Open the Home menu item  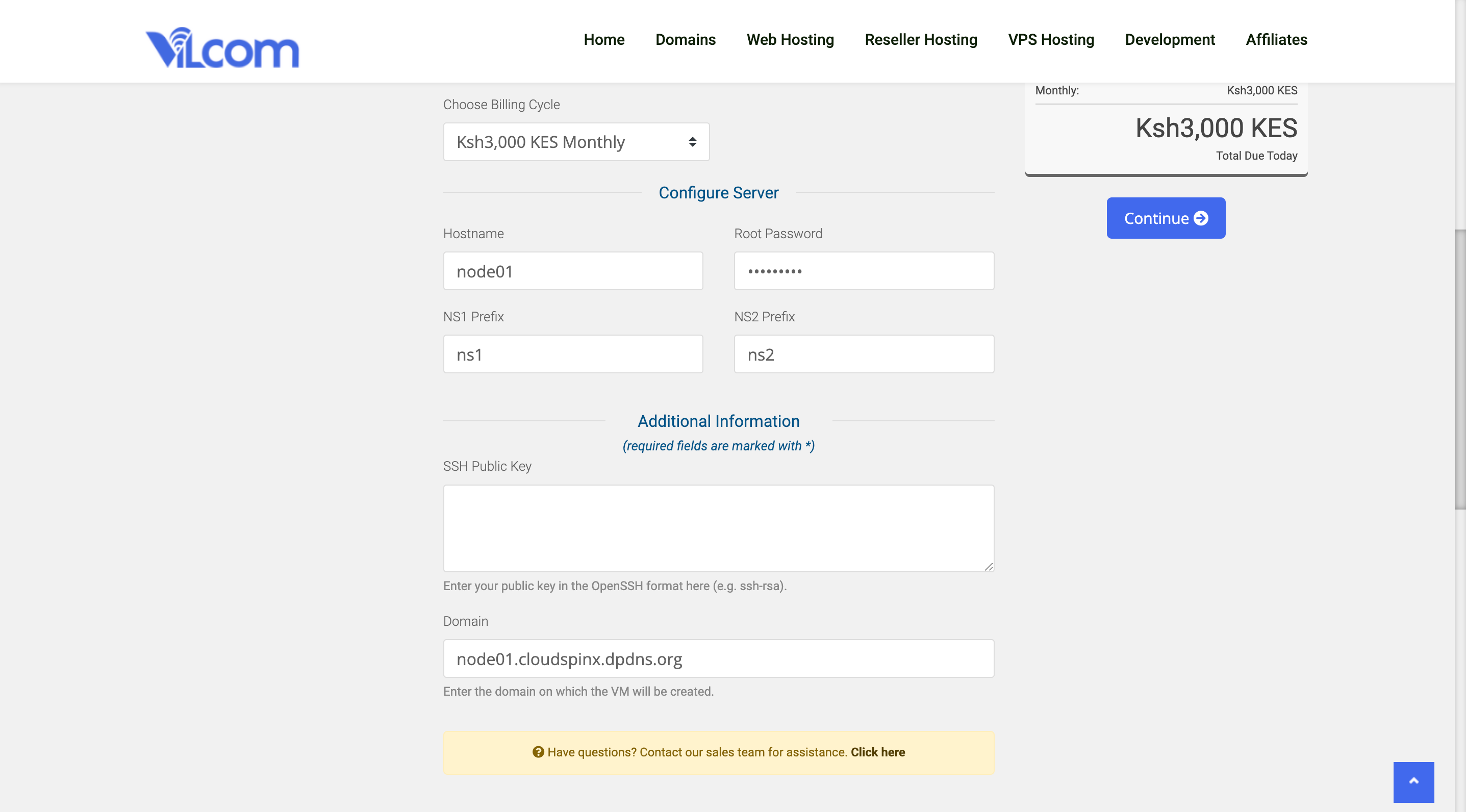[604, 39]
